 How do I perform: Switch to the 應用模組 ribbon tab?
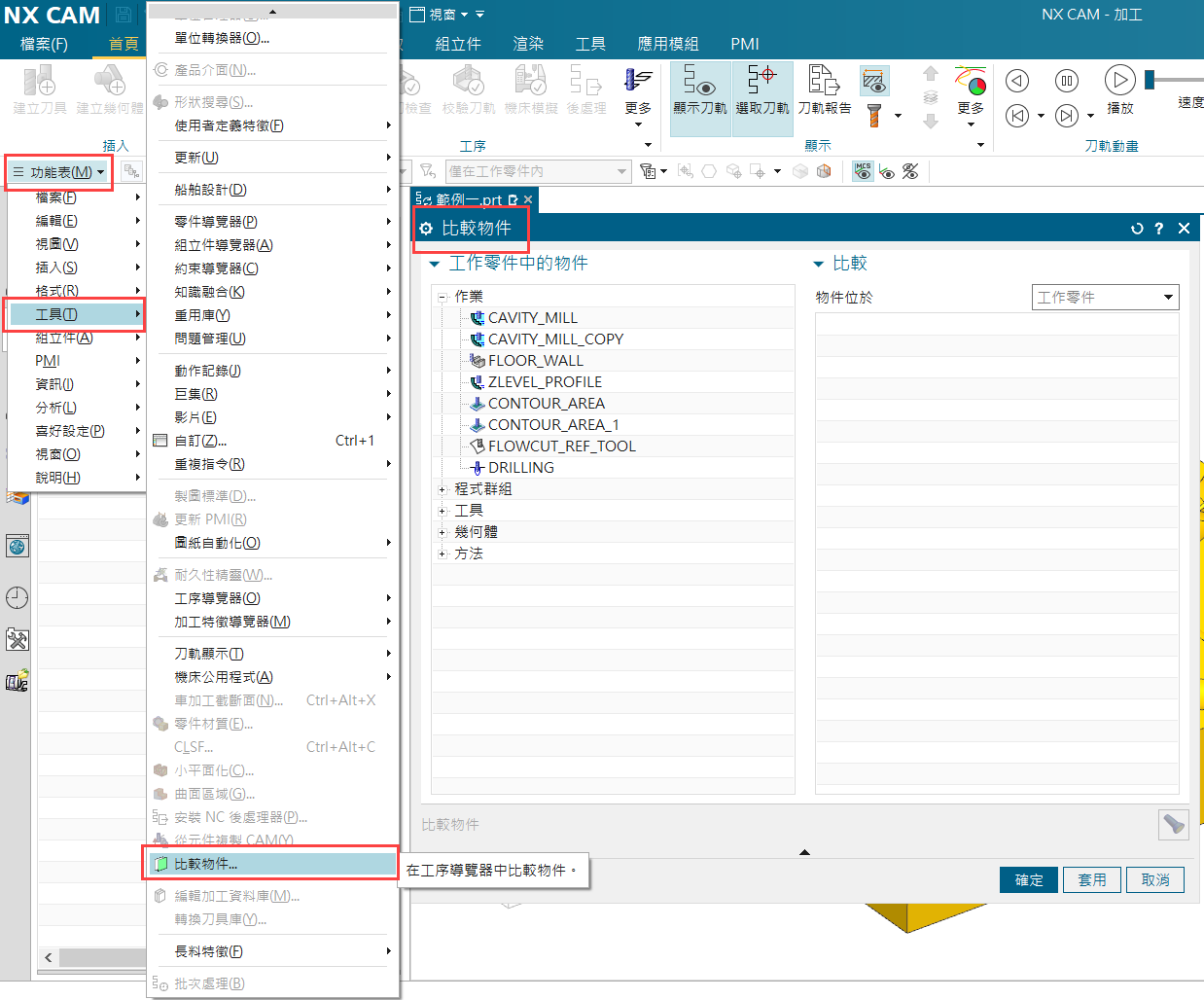click(668, 44)
